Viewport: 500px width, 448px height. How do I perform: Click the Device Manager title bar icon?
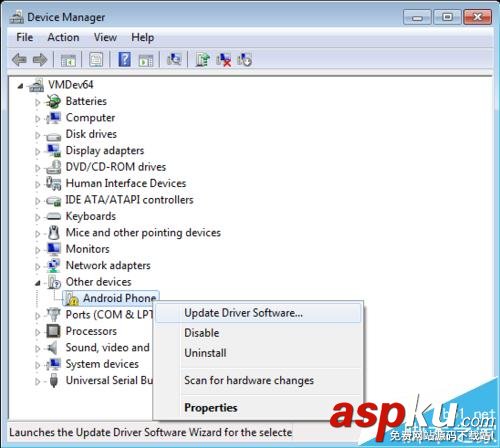tap(16, 17)
